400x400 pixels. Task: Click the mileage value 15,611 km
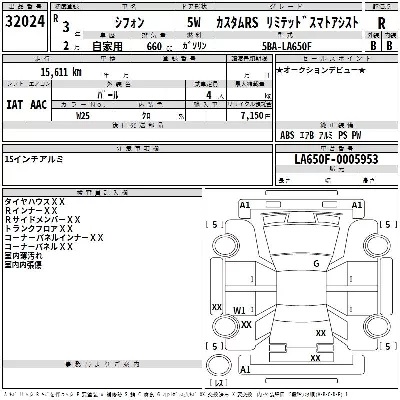(x=61, y=72)
